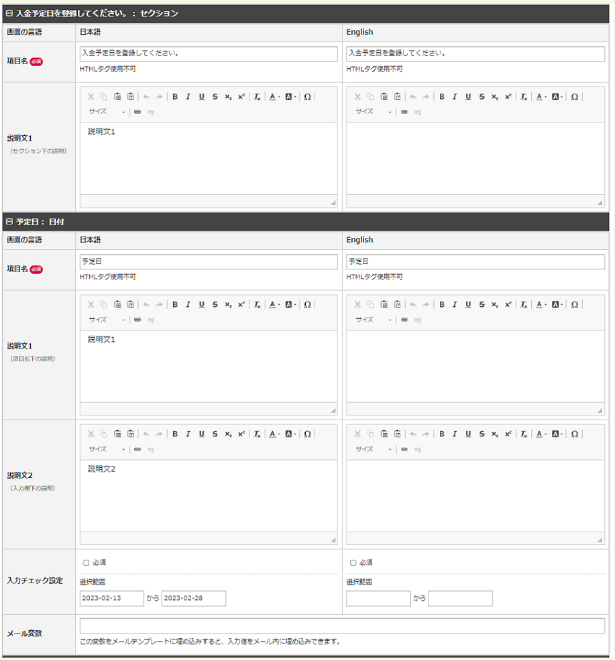
Task: Click Bold in section 説明文1 Japanese editor
Action: tap(175, 97)
